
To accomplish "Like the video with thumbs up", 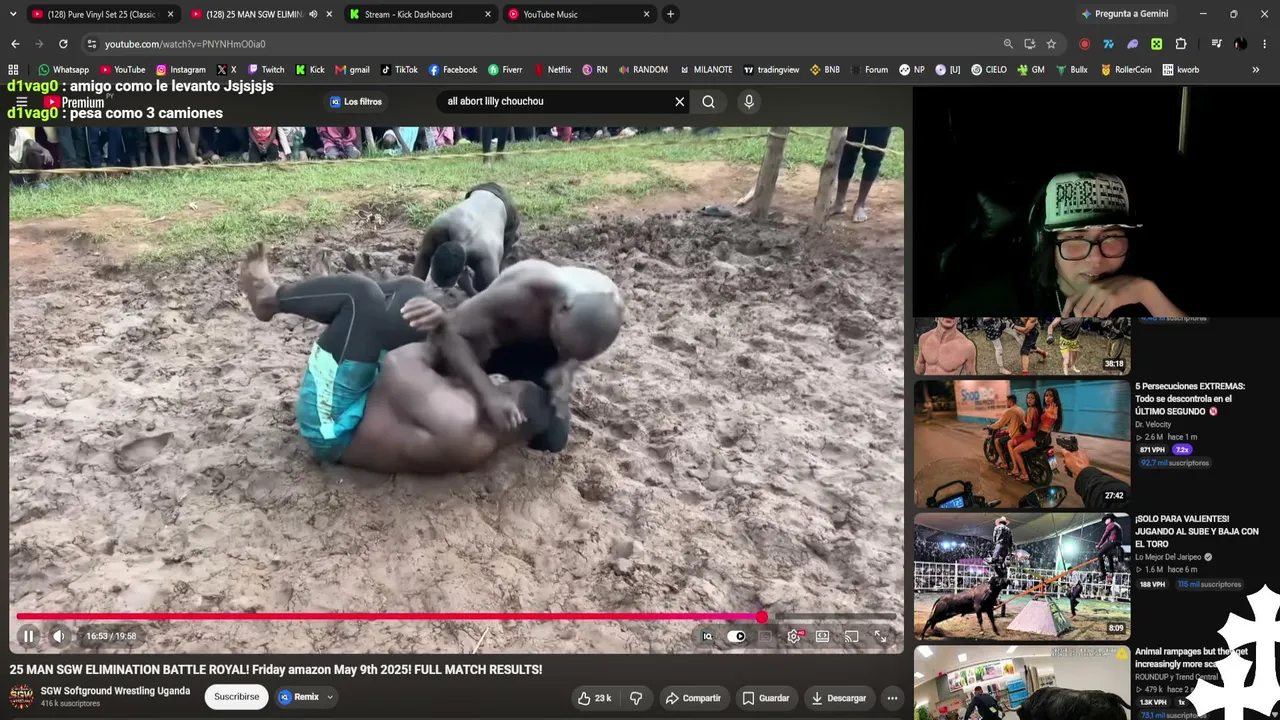I will click(x=594, y=698).
